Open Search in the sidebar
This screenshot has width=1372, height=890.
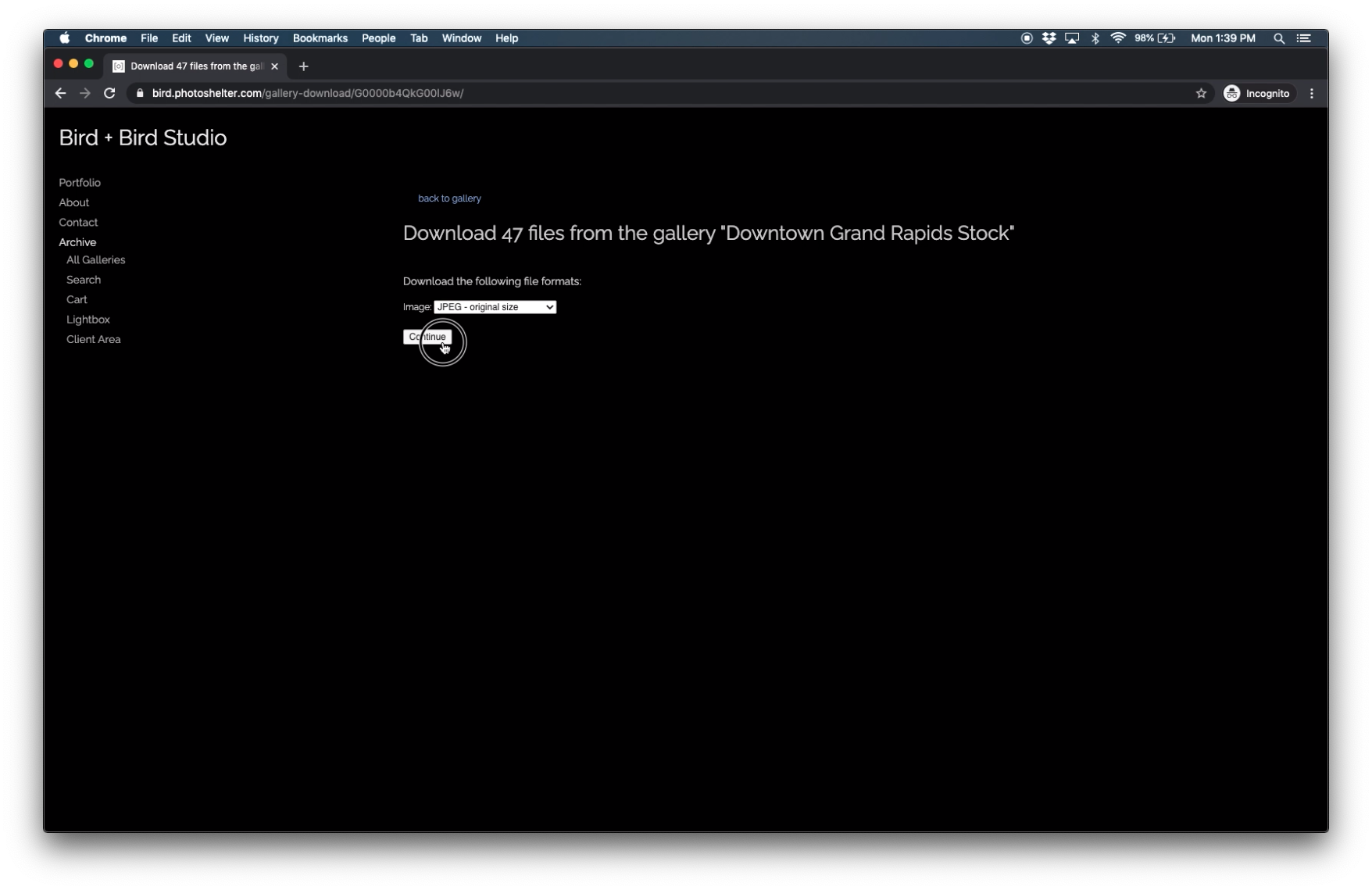84,280
